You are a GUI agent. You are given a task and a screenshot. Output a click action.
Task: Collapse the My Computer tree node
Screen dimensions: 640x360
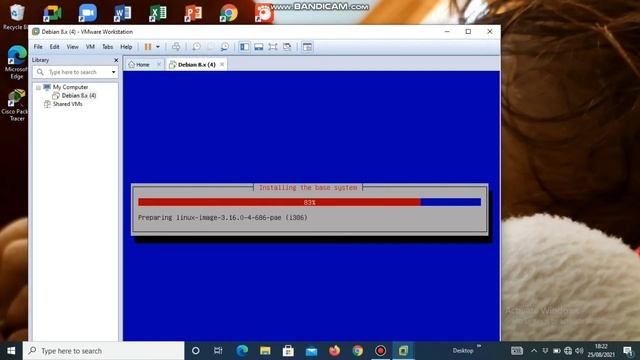38,87
